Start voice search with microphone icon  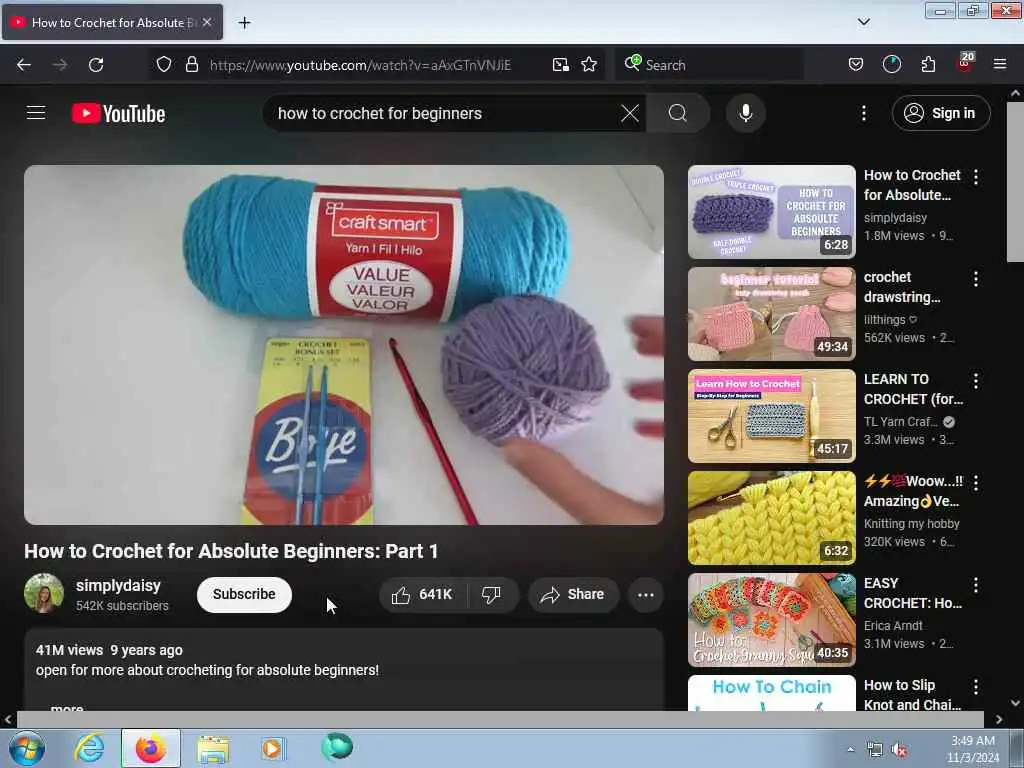745,113
